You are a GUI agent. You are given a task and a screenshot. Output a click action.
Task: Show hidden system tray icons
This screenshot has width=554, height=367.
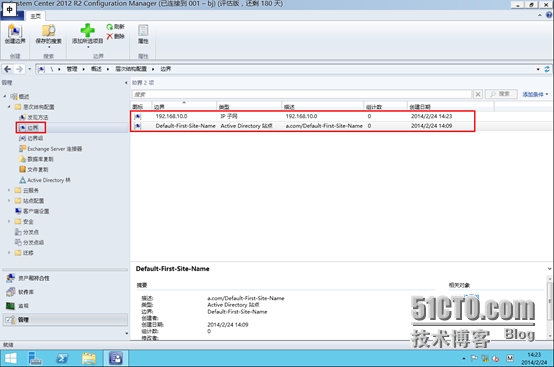[464, 359]
